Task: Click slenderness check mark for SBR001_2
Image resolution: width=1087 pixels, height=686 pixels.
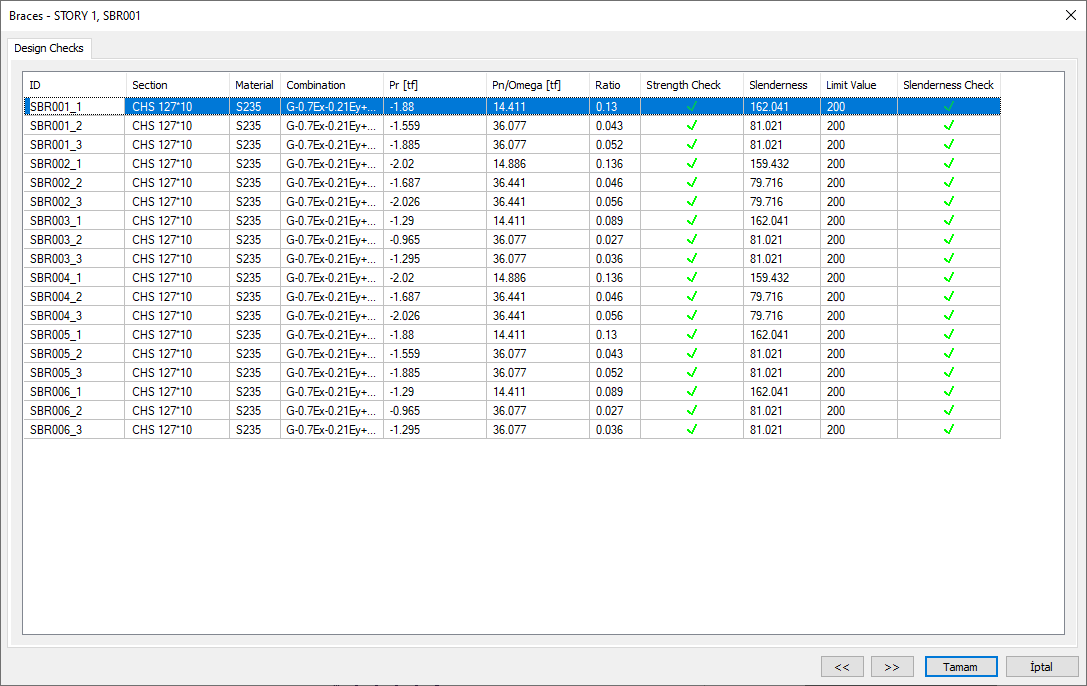Action: click(x=948, y=125)
